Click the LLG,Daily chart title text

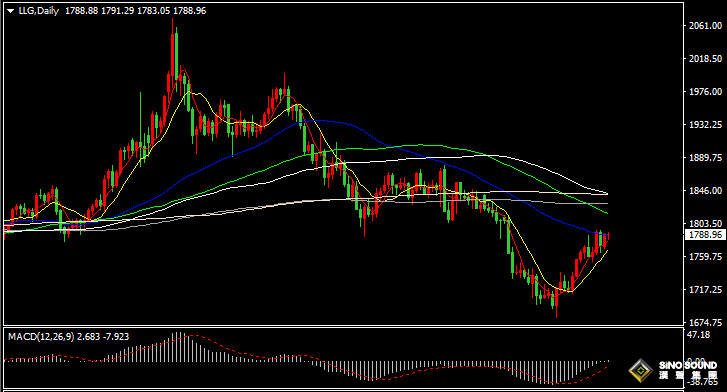point(39,11)
